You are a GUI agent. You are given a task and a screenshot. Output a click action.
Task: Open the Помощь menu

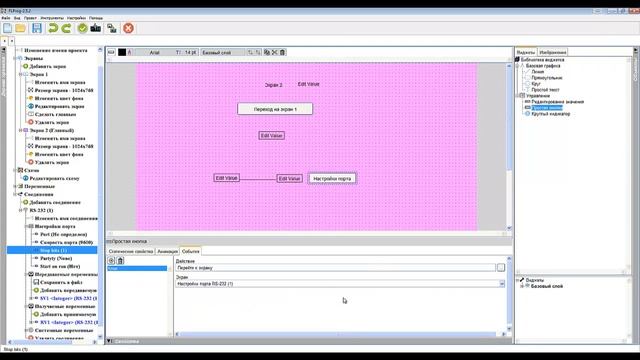tap(96, 18)
